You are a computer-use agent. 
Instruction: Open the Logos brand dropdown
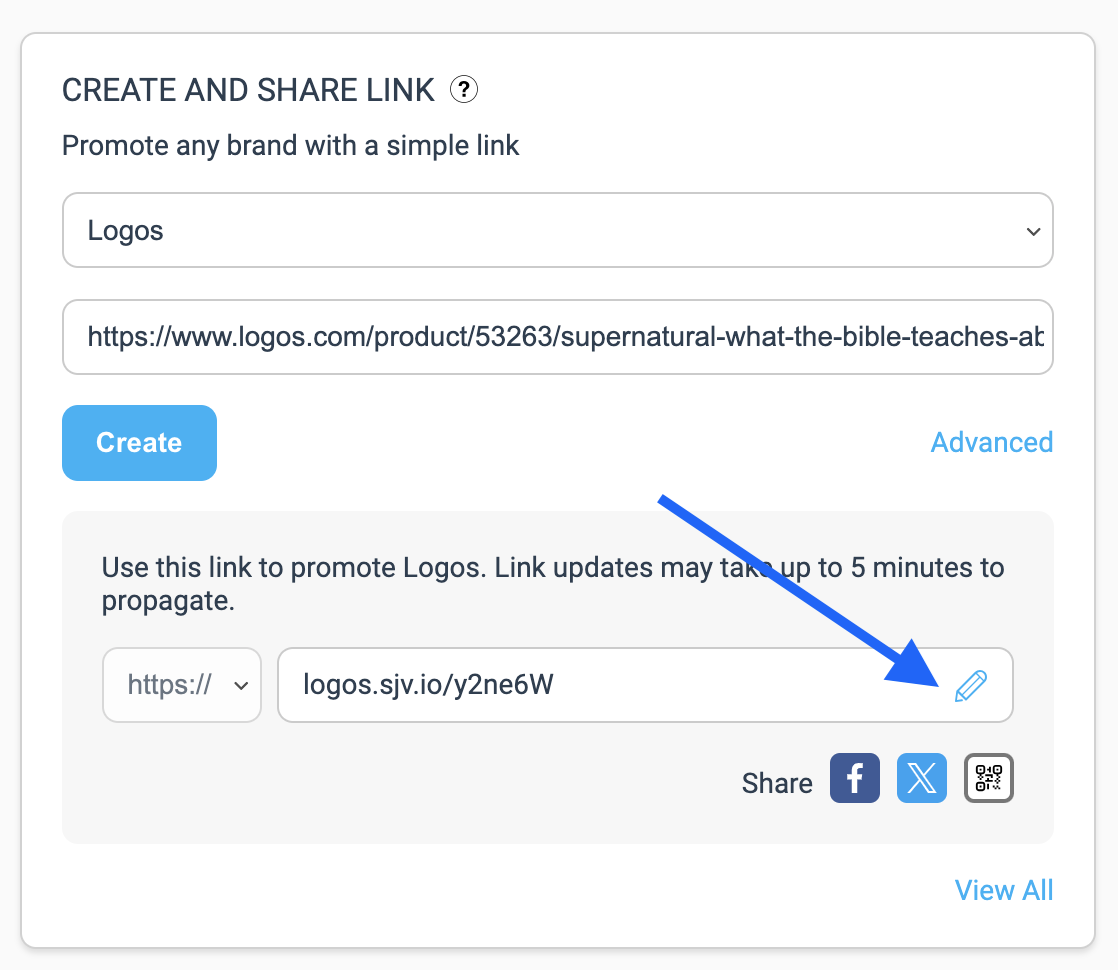point(558,230)
